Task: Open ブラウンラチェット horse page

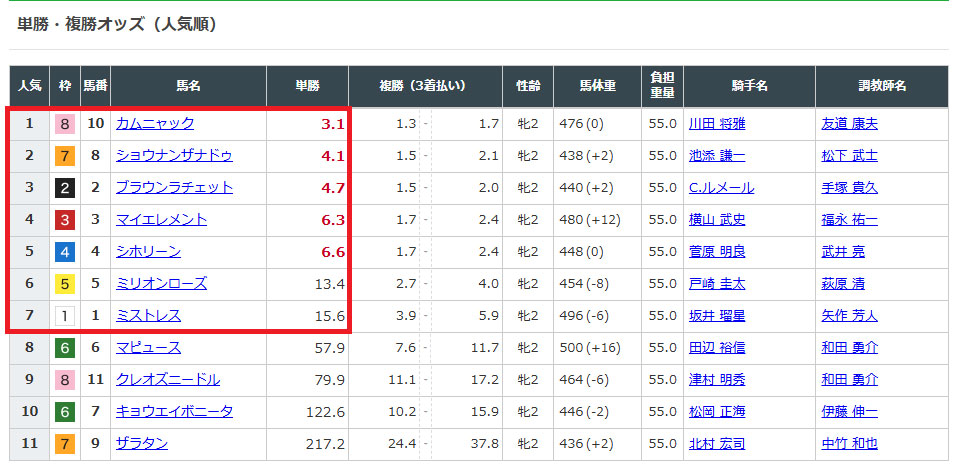Action: coord(174,187)
